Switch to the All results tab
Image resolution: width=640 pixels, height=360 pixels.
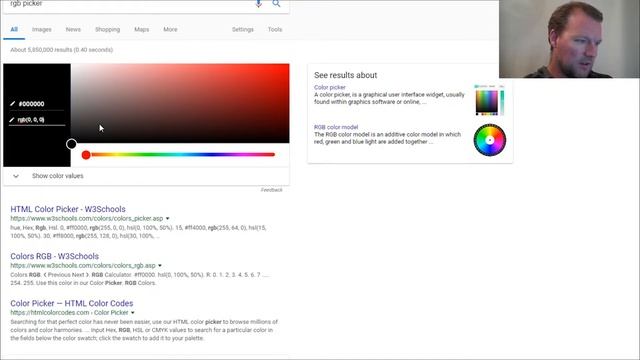point(14,29)
